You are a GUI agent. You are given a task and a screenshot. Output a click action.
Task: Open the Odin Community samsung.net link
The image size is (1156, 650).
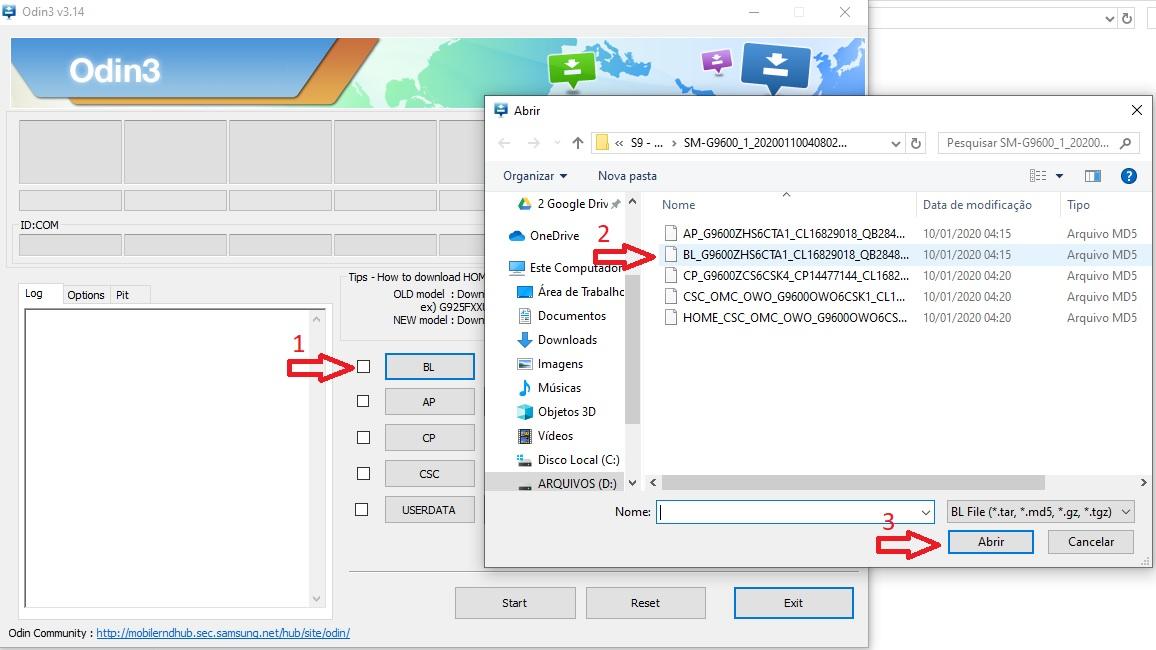[x=223, y=633]
